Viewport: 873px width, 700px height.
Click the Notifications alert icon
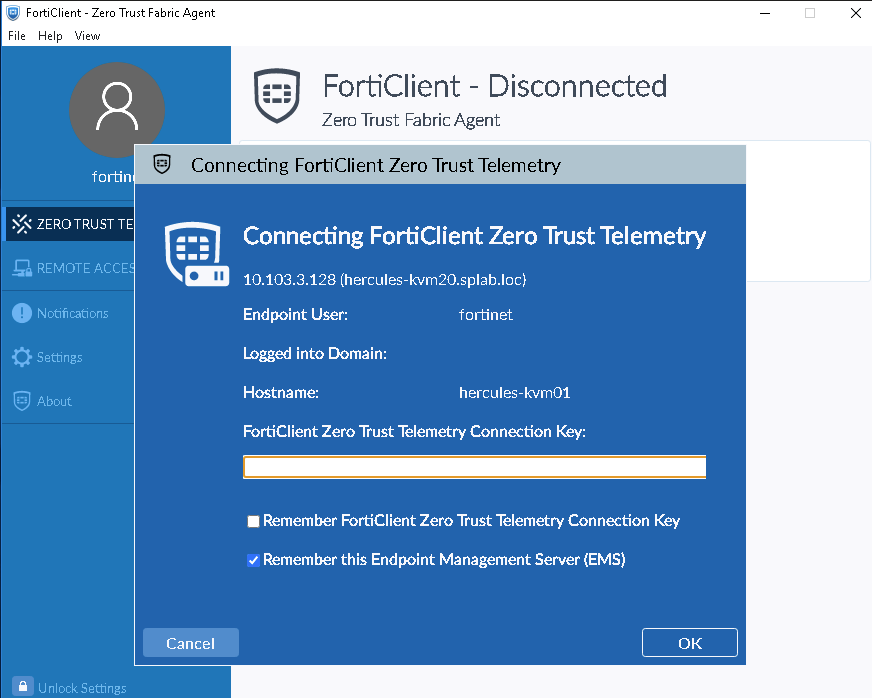click(x=21, y=313)
